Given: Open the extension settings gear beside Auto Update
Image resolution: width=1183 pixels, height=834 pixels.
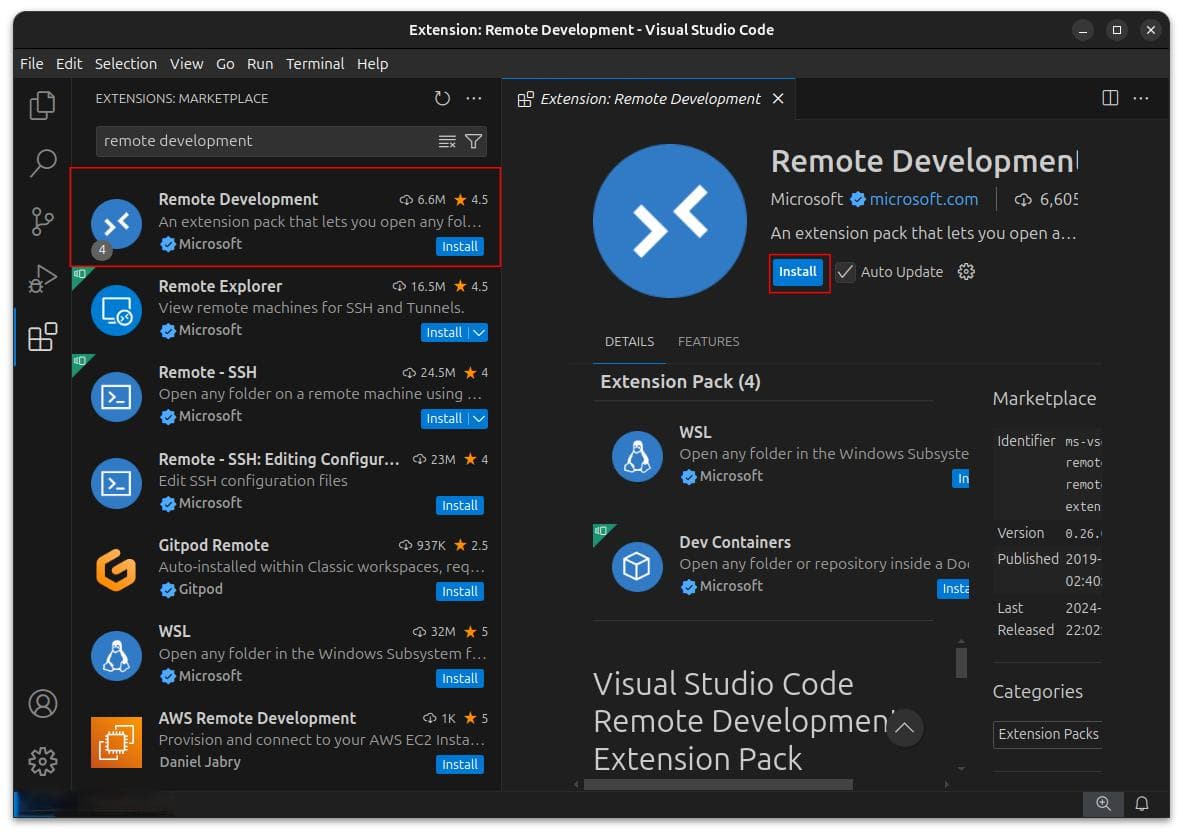Looking at the screenshot, I should [x=966, y=272].
